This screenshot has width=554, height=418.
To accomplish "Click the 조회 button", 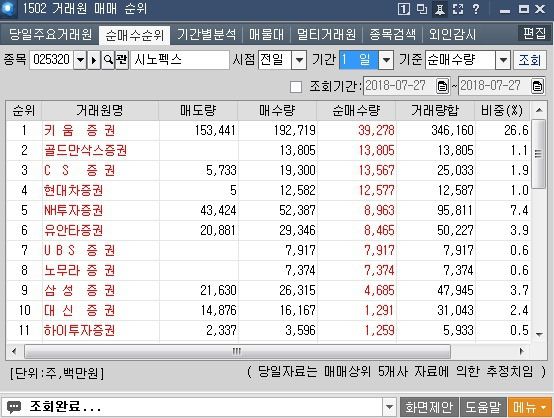I will tap(530, 60).
